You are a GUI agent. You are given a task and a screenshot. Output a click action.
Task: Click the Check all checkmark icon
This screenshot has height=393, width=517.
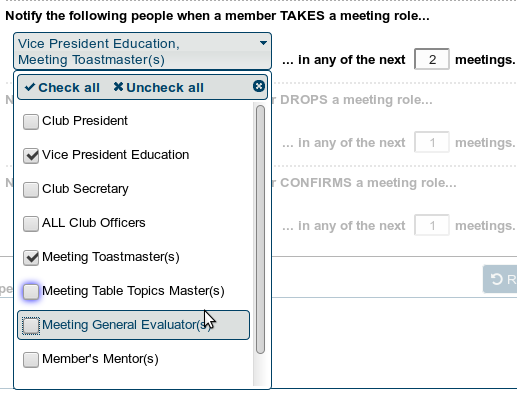coord(30,87)
